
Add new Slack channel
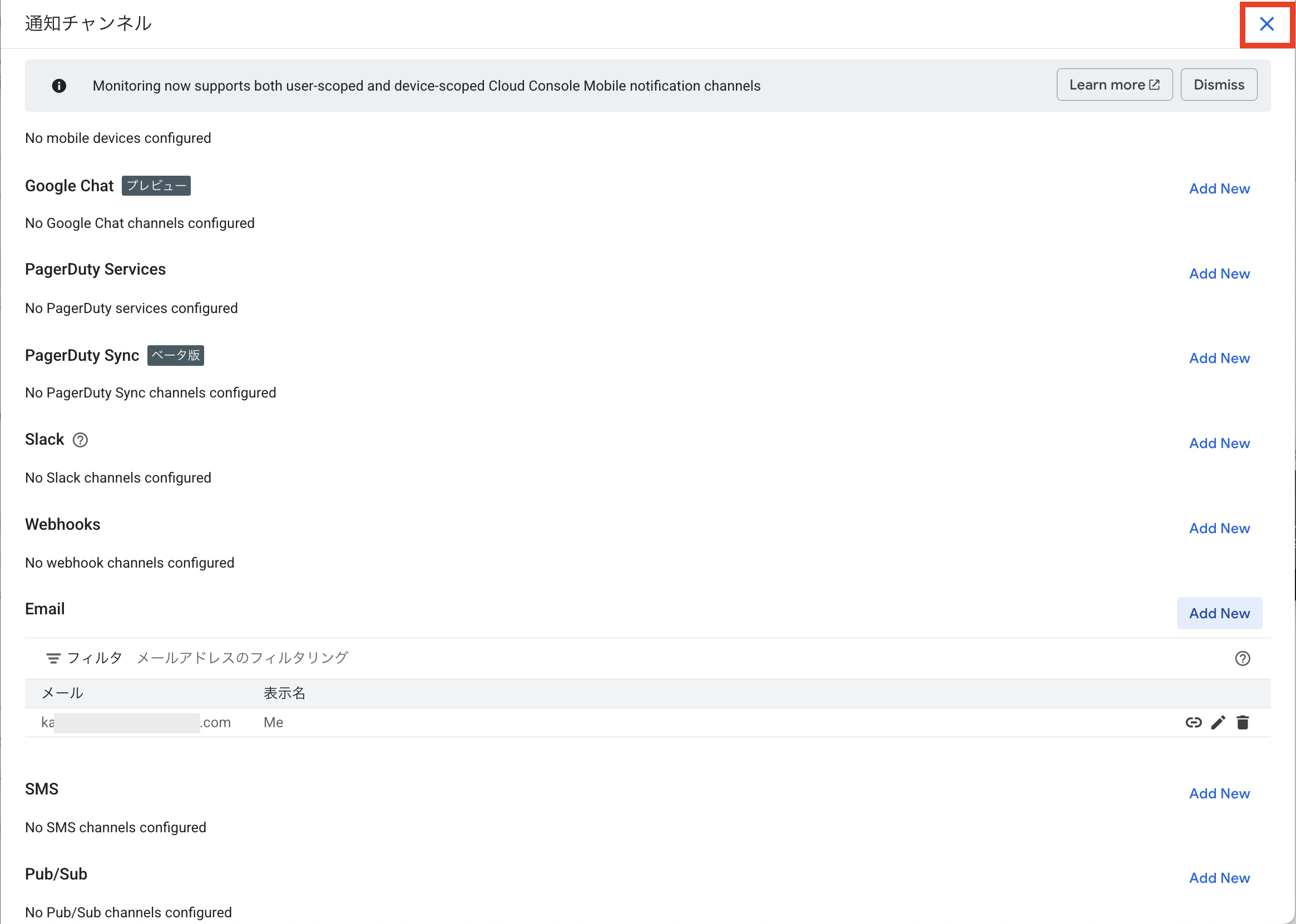tap(1219, 443)
